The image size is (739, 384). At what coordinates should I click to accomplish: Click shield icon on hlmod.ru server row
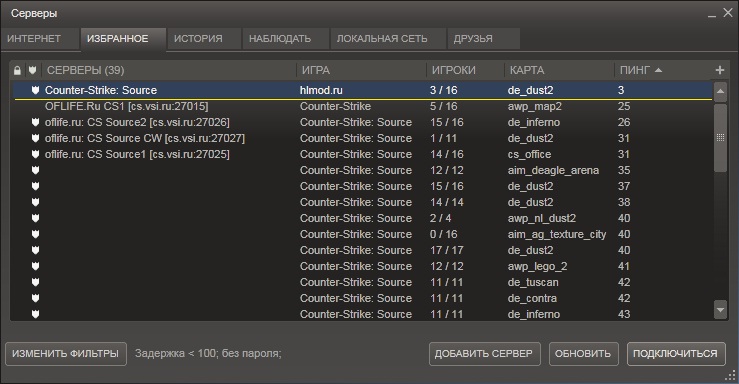(x=35, y=90)
